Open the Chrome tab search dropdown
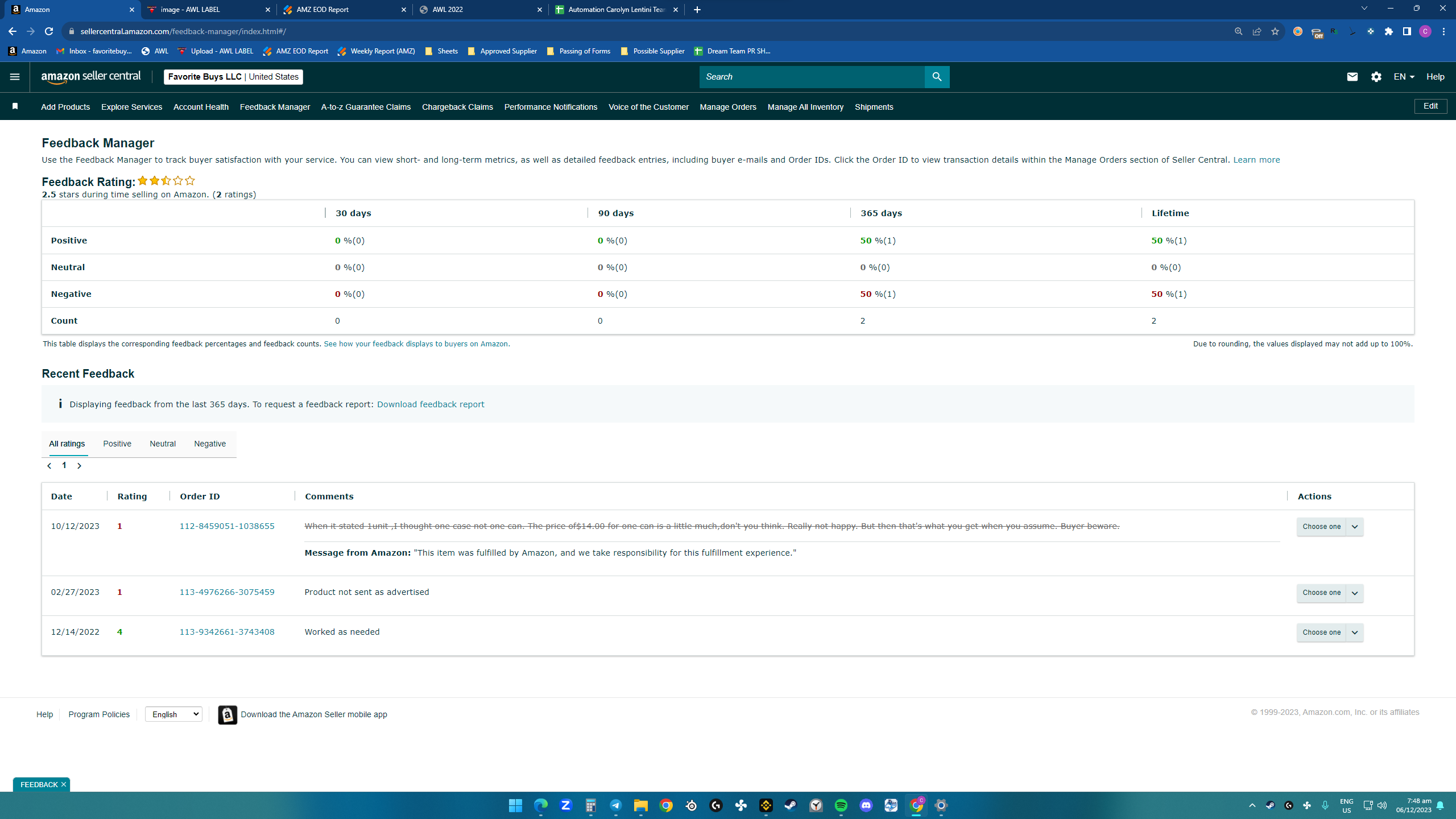This screenshot has width=1456, height=819. (x=1364, y=9)
